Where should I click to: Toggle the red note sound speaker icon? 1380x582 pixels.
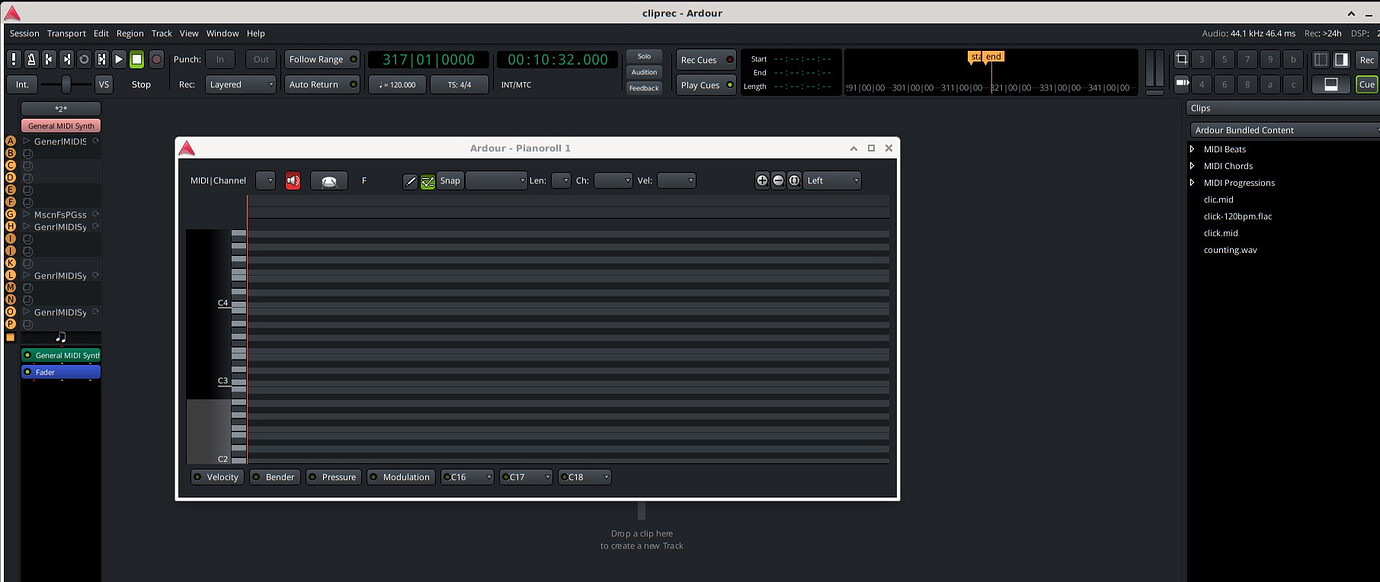click(x=293, y=181)
